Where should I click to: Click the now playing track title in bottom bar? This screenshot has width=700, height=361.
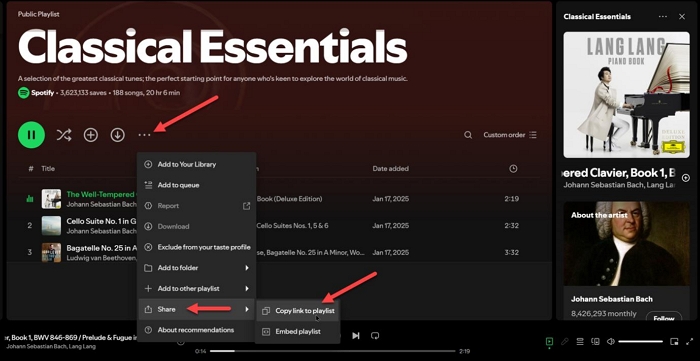click(71, 337)
